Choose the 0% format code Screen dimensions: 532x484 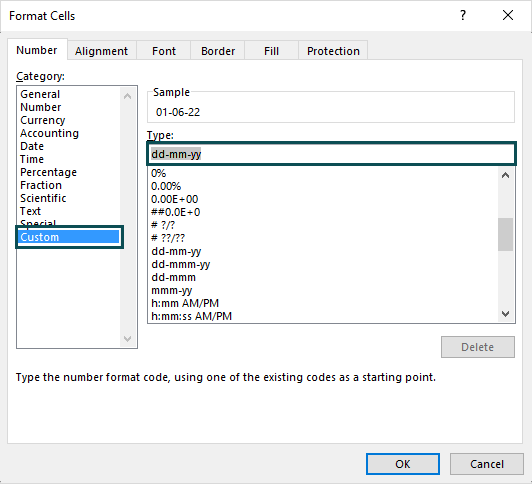(x=324, y=173)
